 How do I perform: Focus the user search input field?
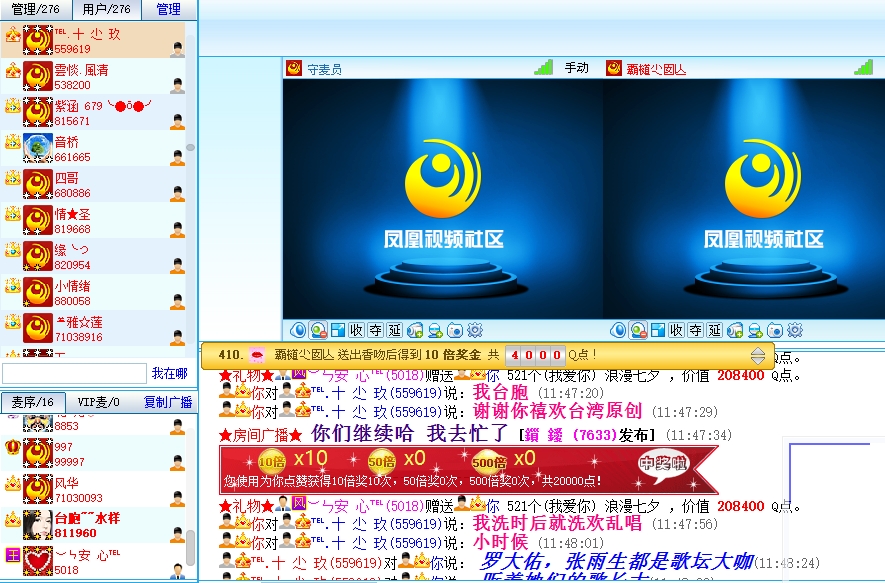pos(75,374)
